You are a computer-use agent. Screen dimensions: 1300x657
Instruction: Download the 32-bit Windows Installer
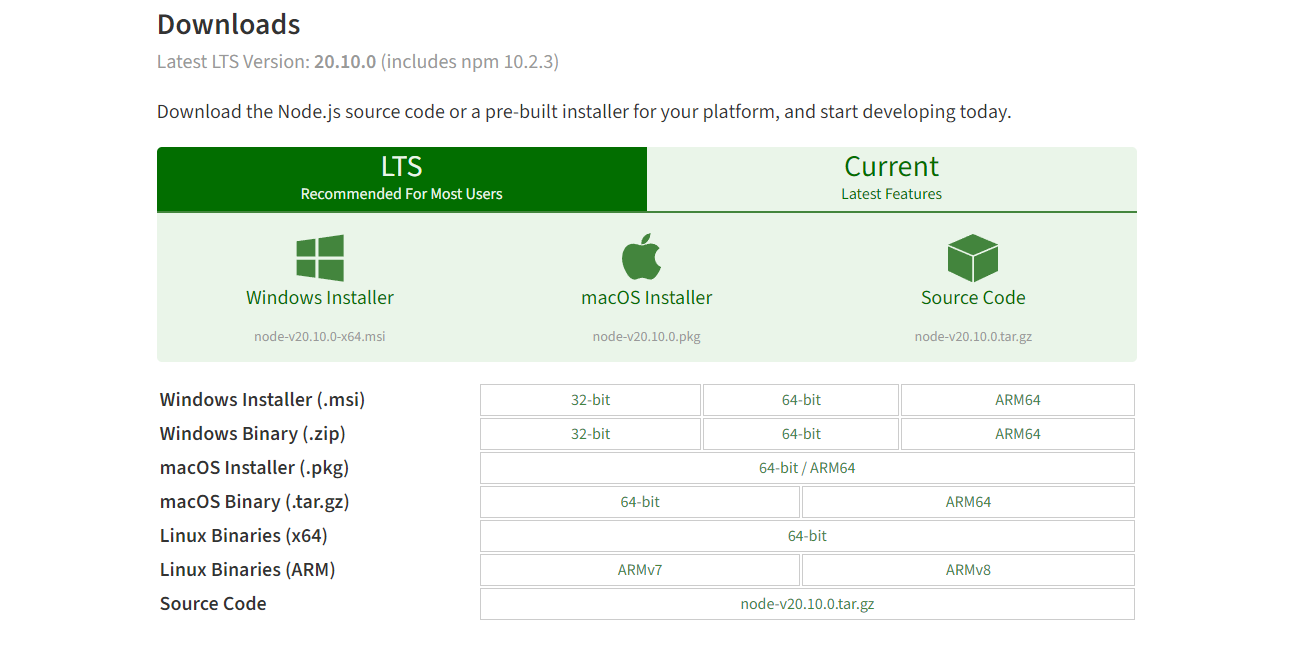(x=590, y=399)
